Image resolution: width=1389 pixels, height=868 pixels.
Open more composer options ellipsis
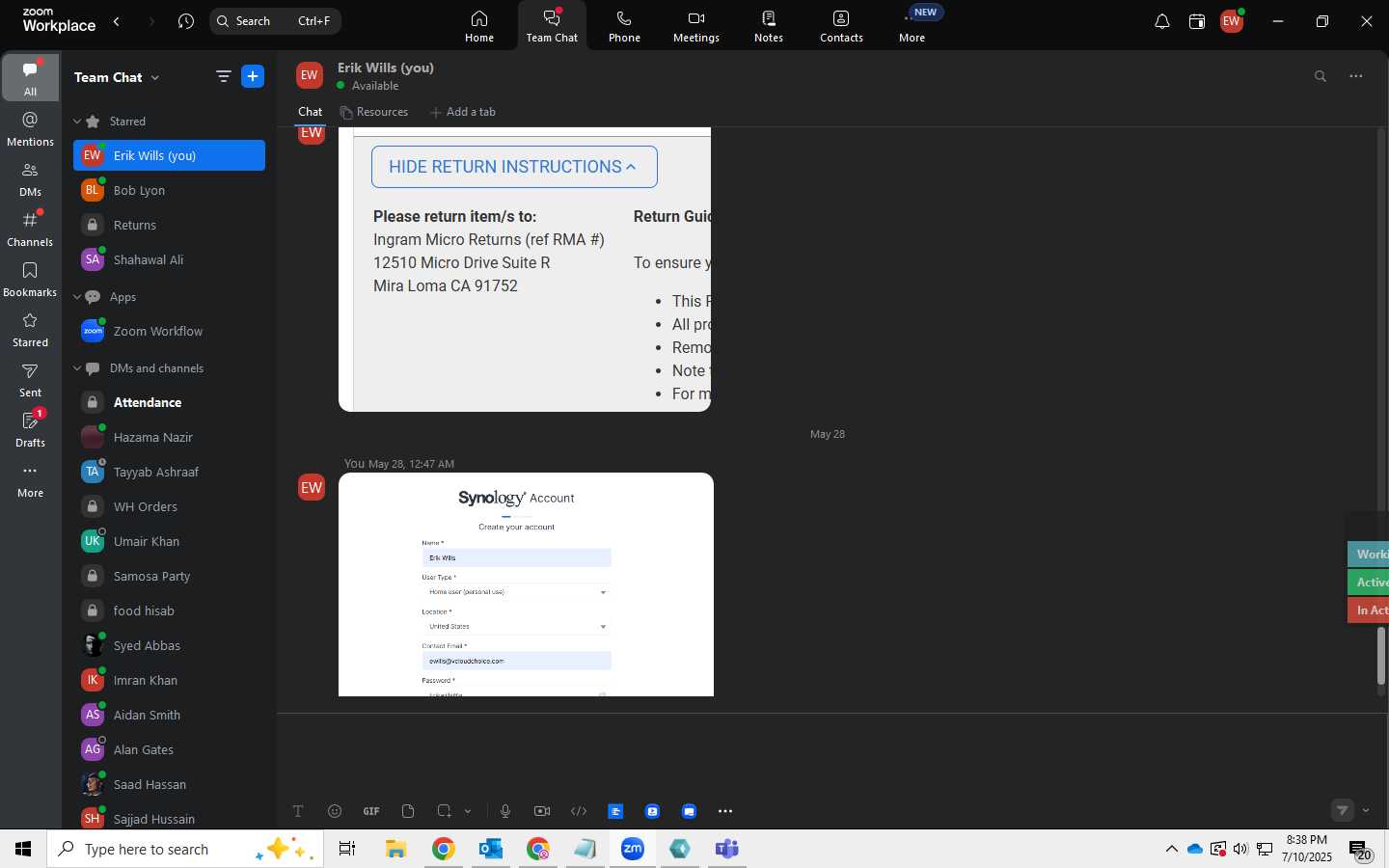725,811
